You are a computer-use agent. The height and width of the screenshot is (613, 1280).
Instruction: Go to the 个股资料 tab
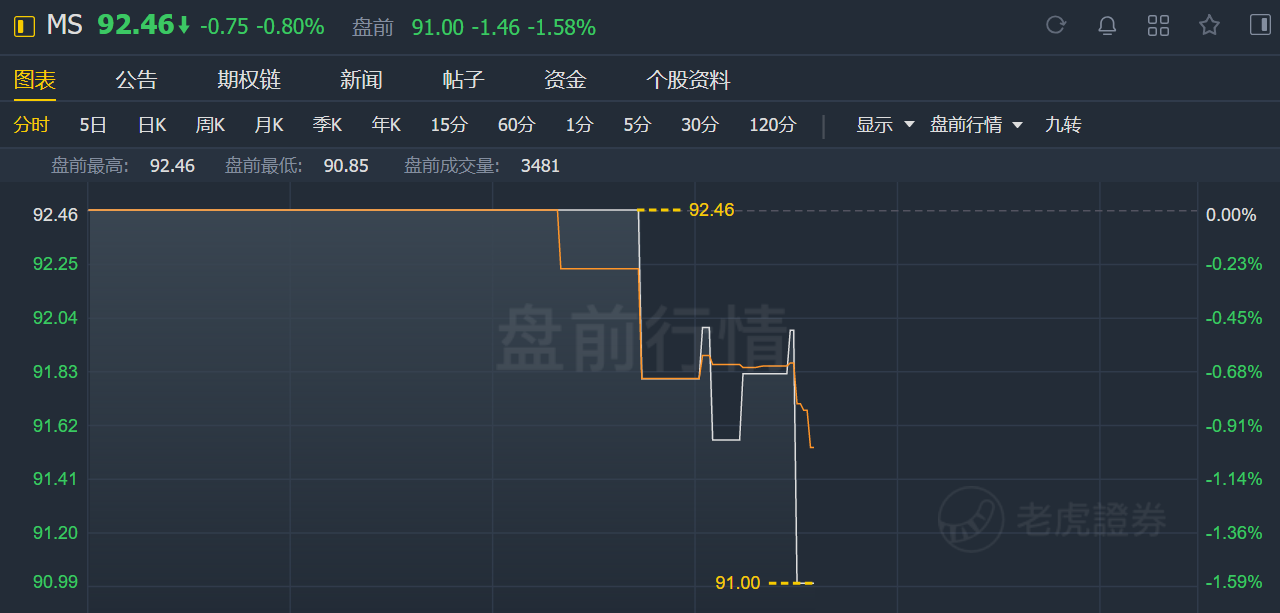(x=688, y=80)
